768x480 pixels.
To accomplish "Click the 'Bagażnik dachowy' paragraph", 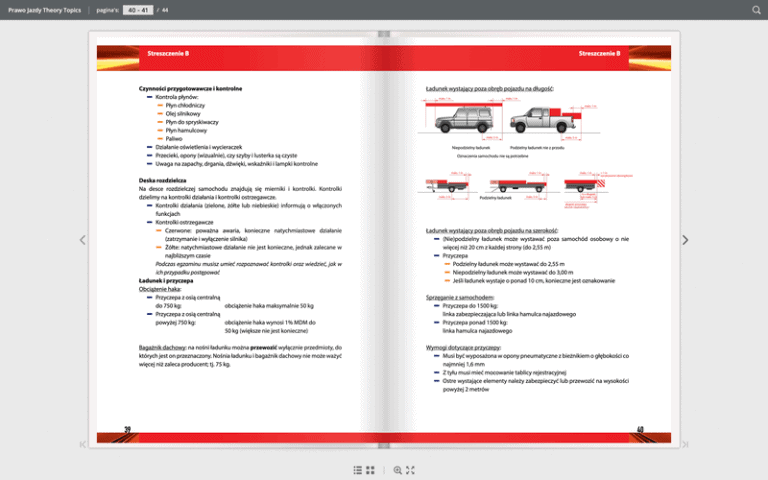I will point(240,356).
